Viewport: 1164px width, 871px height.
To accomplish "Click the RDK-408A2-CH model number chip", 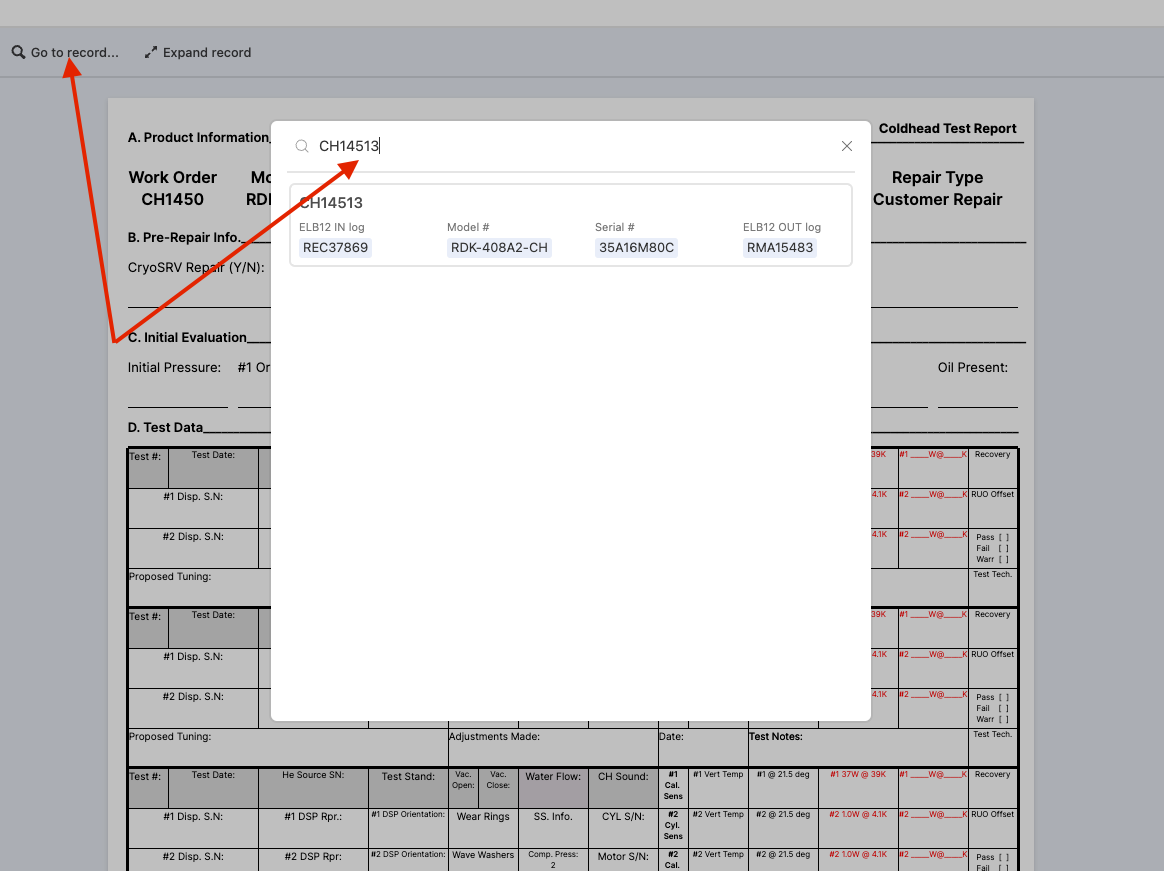I will (499, 248).
